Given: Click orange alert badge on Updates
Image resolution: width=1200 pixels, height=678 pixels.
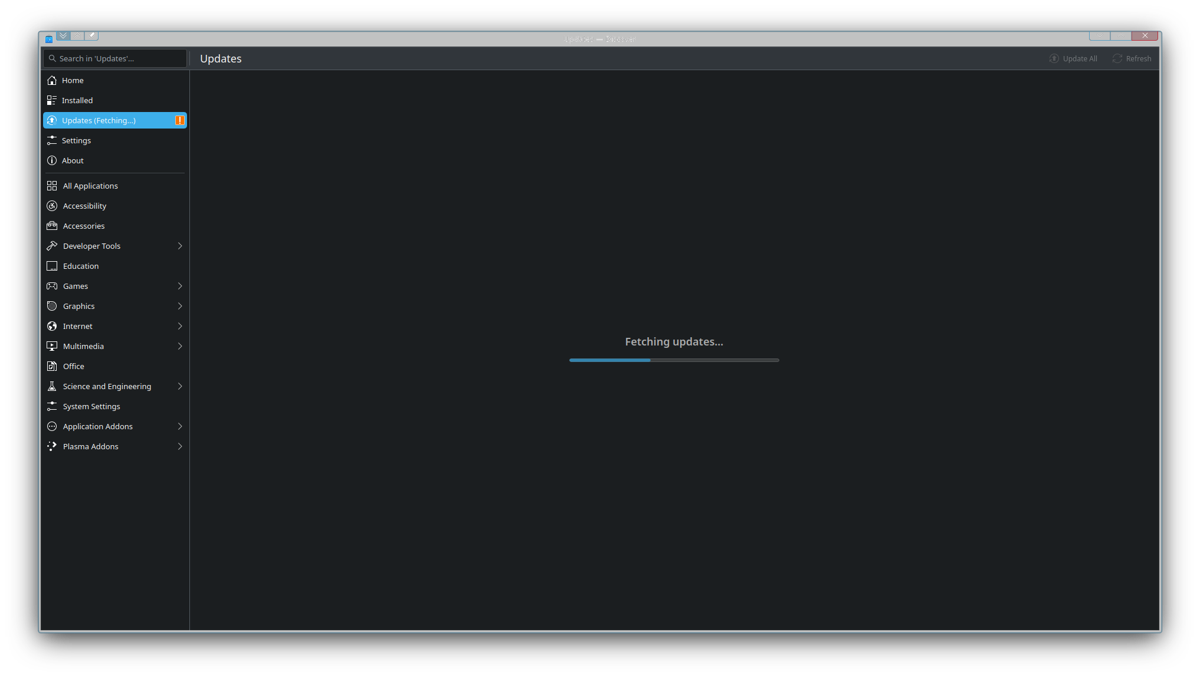Looking at the screenshot, I should 179,120.
